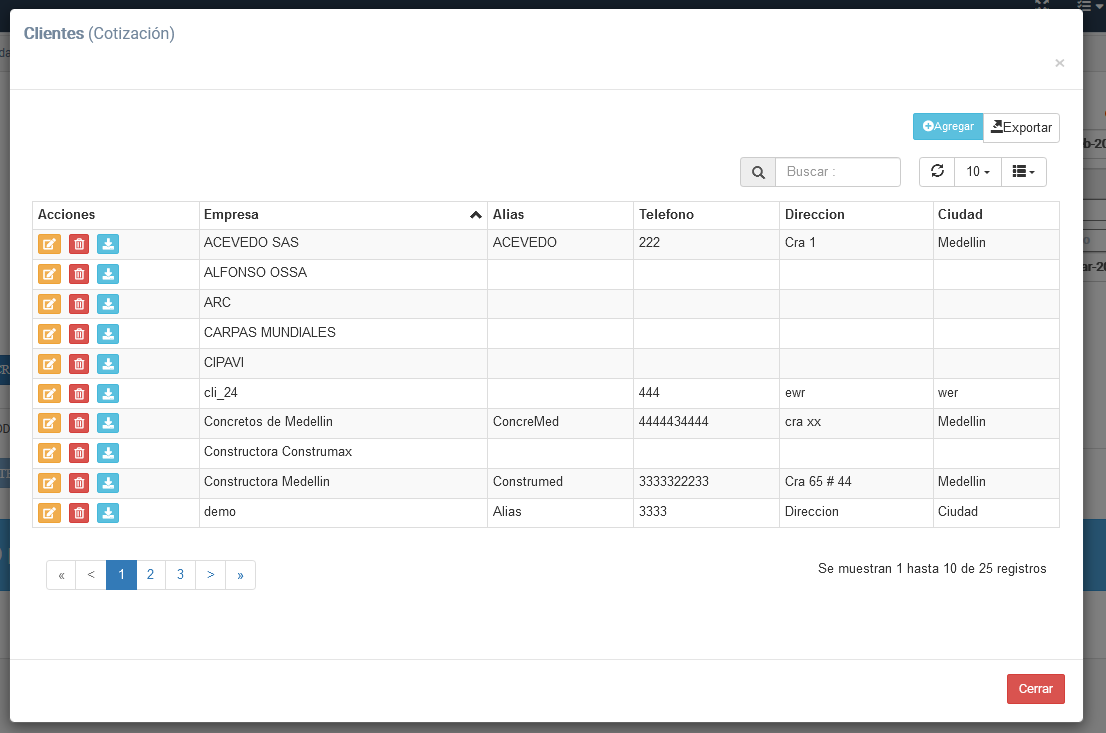Image resolution: width=1106 pixels, height=733 pixels.
Task: Click trash icon for cli_24 row
Action: click(79, 394)
